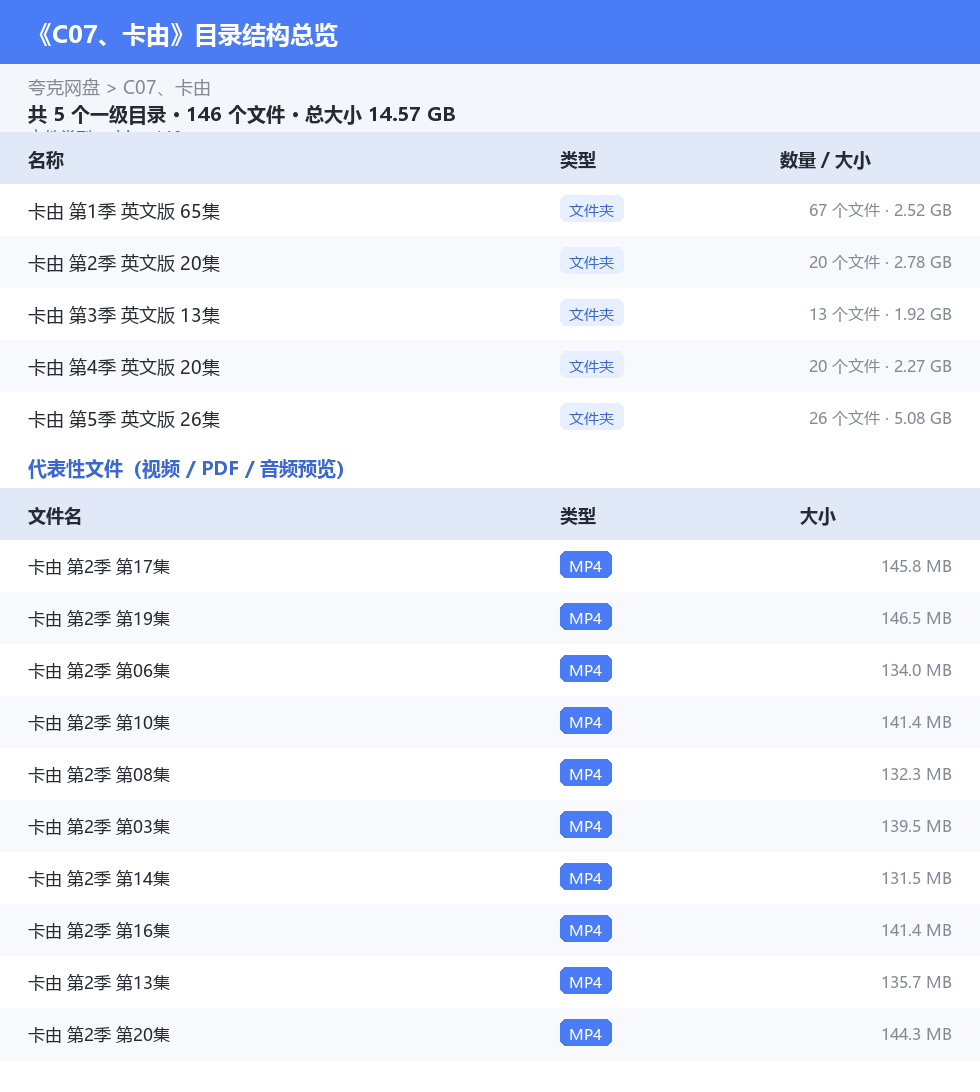
Task: Select file 卡由 第2季 第16集
Action: coord(99,931)
